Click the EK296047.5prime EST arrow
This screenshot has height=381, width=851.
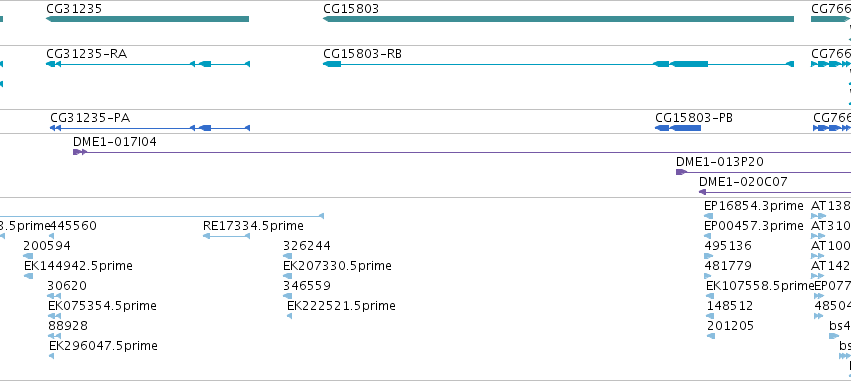point(52,356)
